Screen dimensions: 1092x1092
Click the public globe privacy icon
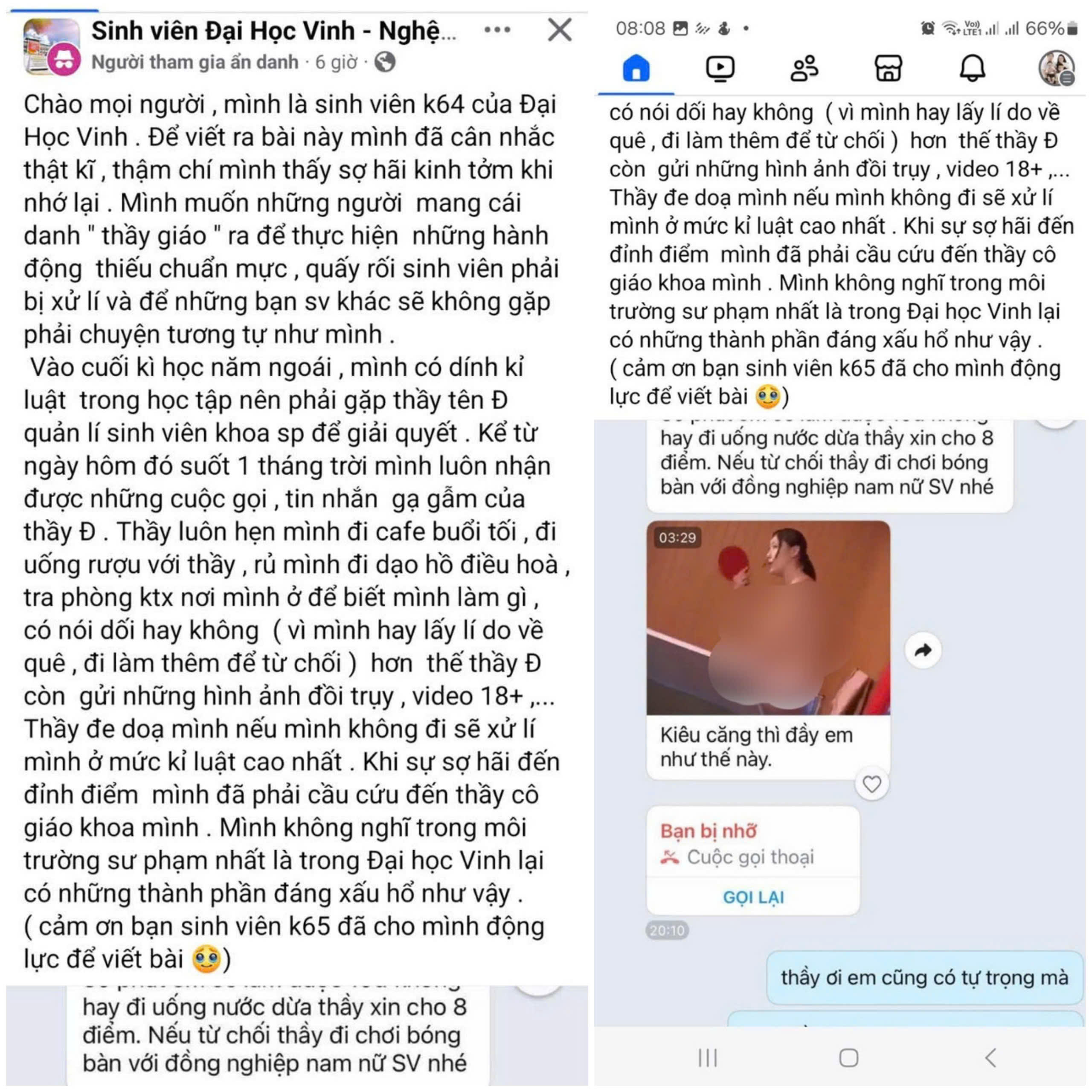385,61
